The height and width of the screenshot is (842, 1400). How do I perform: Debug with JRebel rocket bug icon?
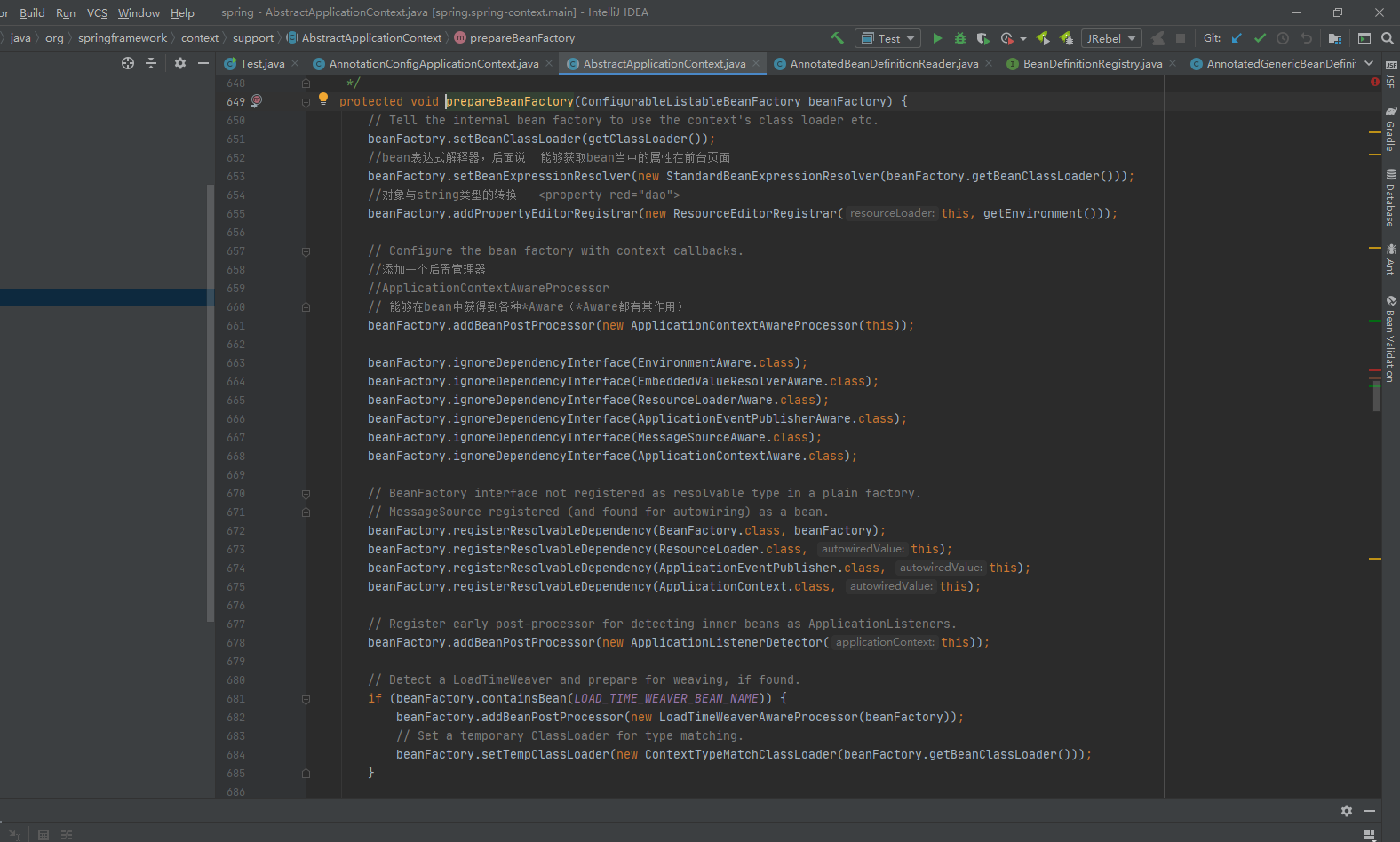(x=1066, y=38)
